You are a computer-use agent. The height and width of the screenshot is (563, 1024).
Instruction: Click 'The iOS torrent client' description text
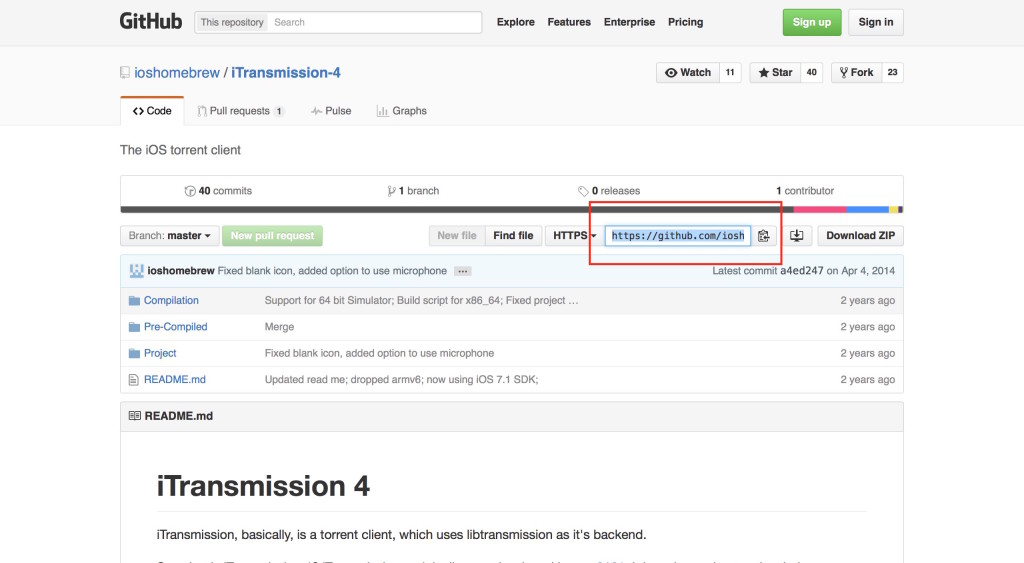[180, 150]
